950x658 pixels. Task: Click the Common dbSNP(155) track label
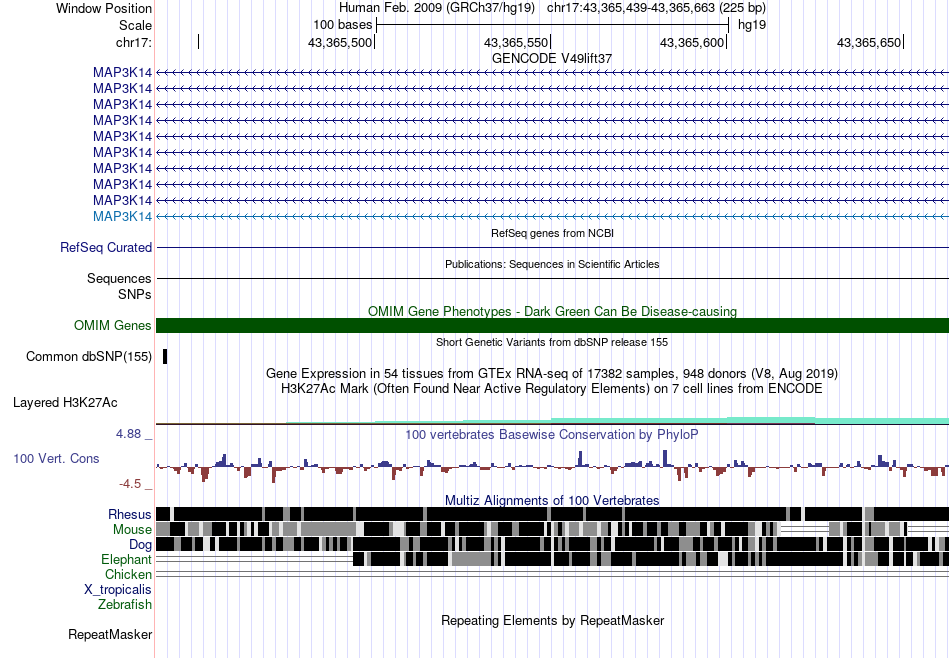(89, 357)
